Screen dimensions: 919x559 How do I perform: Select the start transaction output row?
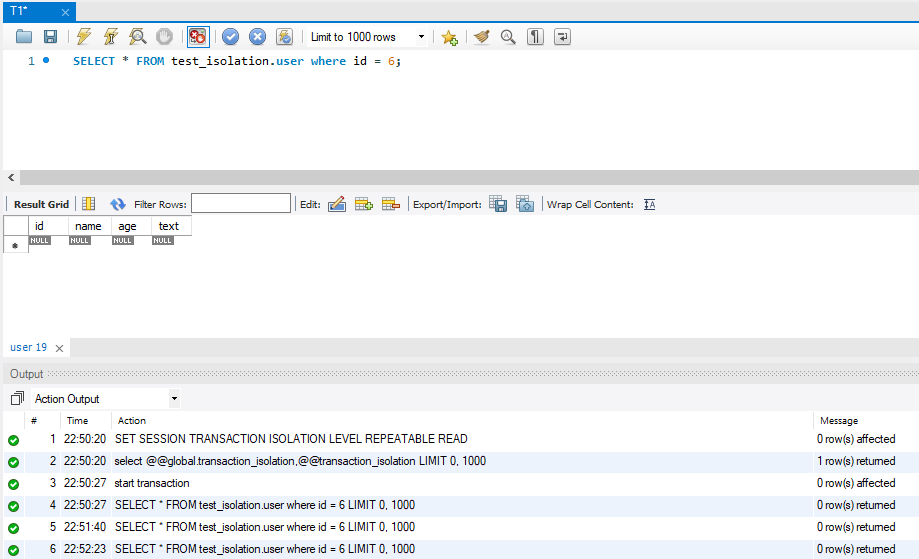point(461,483)
